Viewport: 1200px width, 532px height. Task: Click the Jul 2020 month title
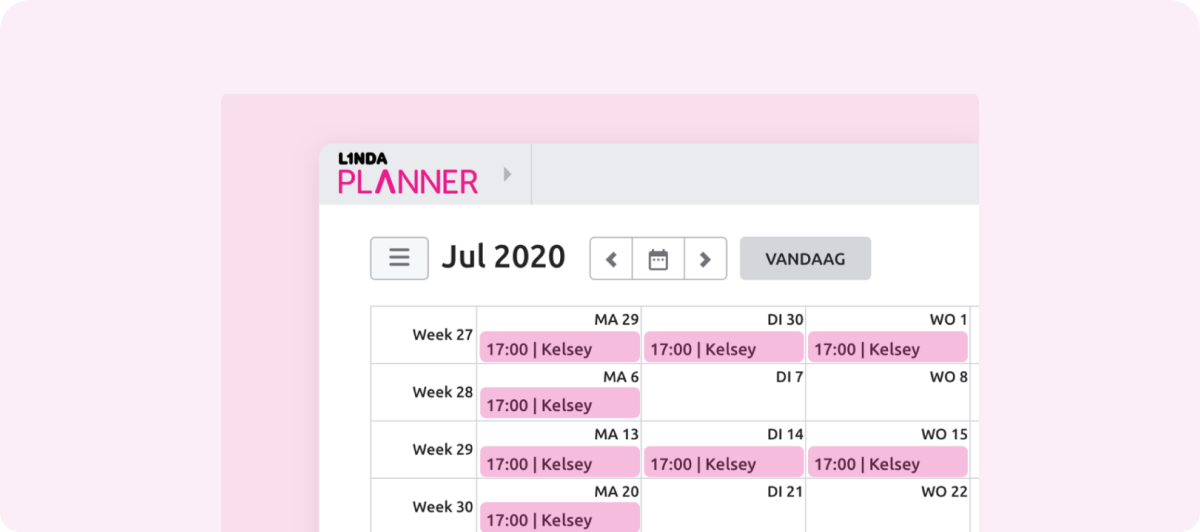point(503,258)
